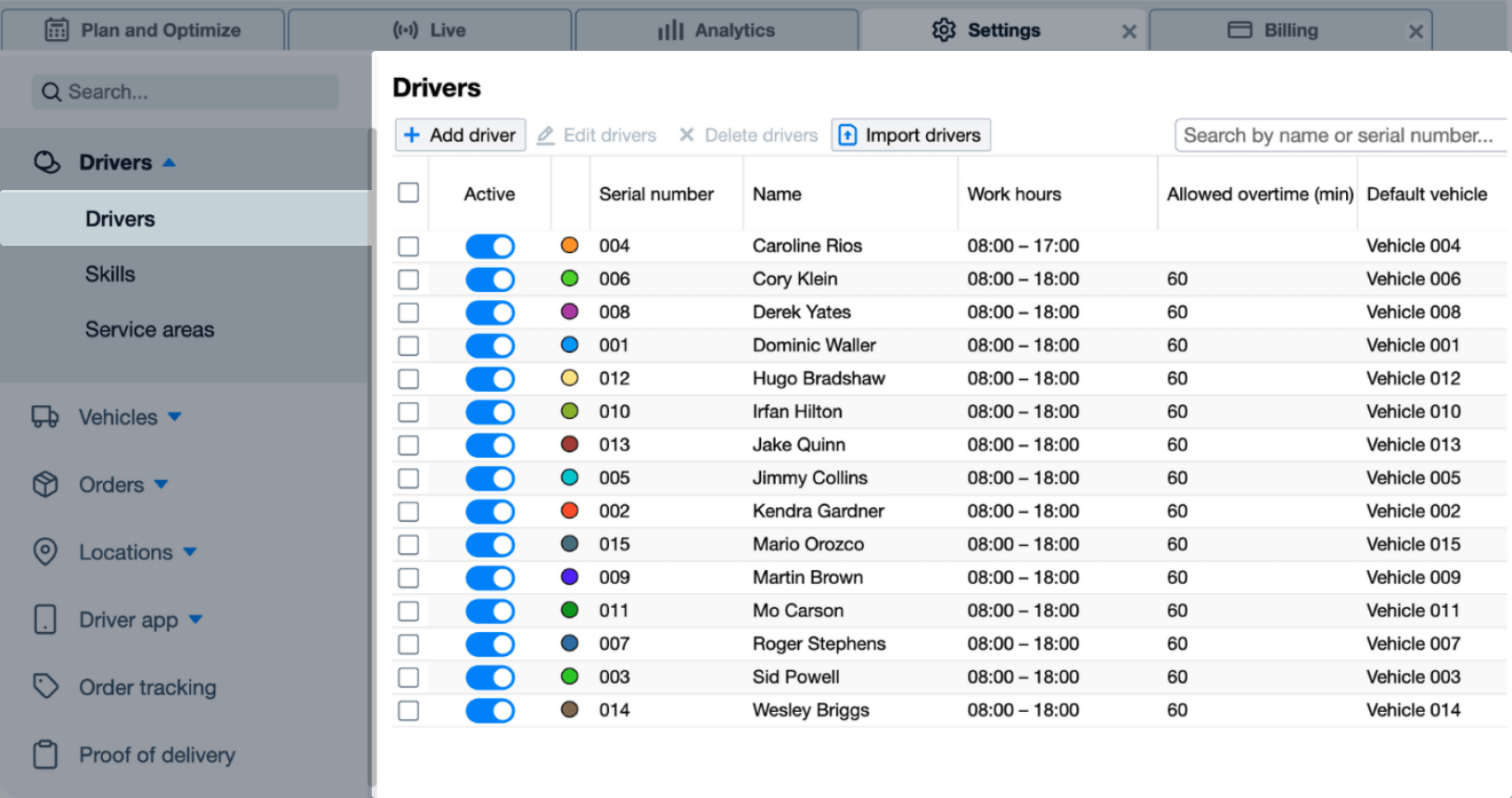Image resolution: width=1512 pixels, height=798 pixels.
Task: Expand the Vehicles section arrow
Action: point(175,417)
